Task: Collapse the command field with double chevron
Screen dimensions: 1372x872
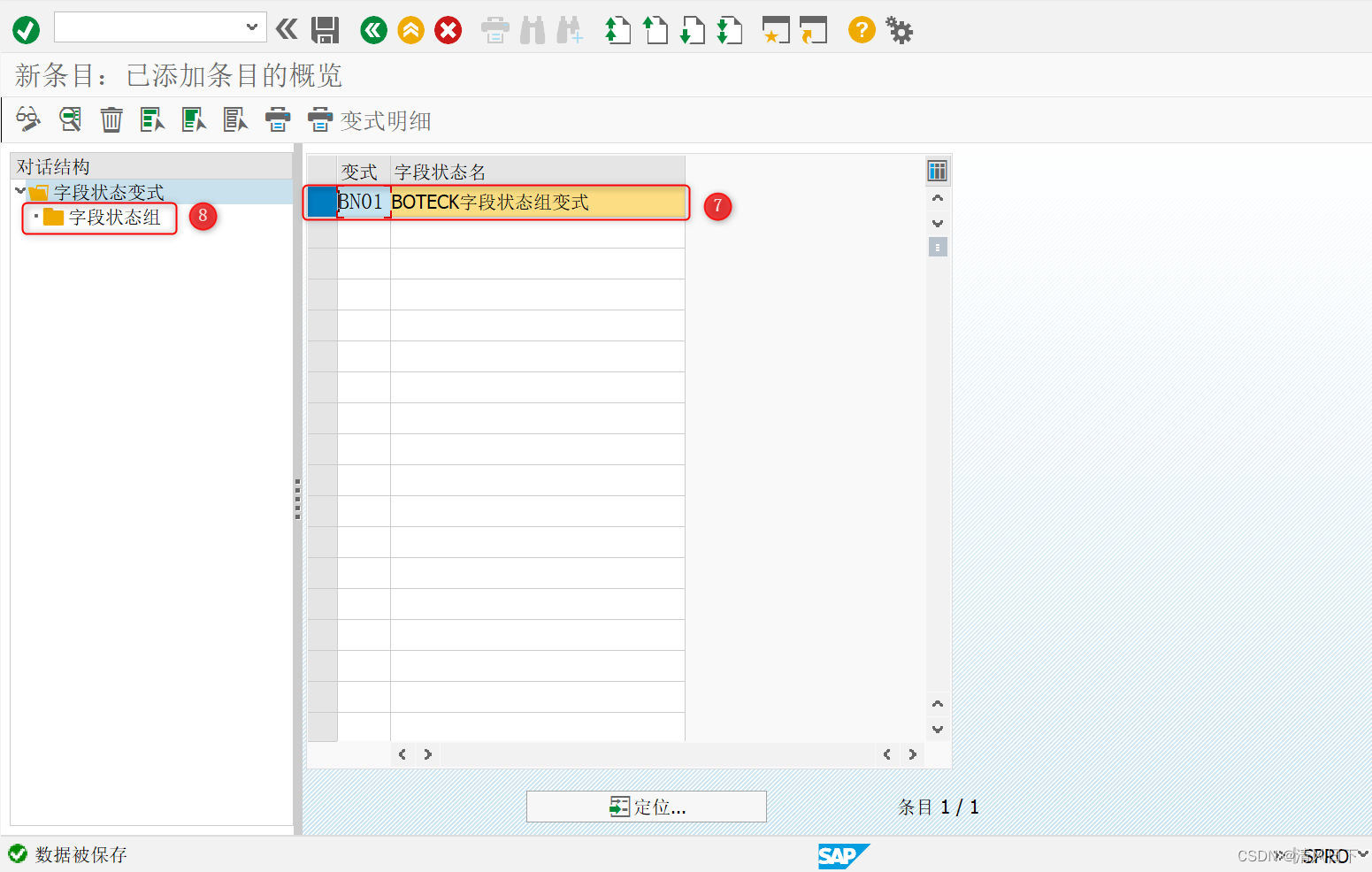Action: coord(287,30)
